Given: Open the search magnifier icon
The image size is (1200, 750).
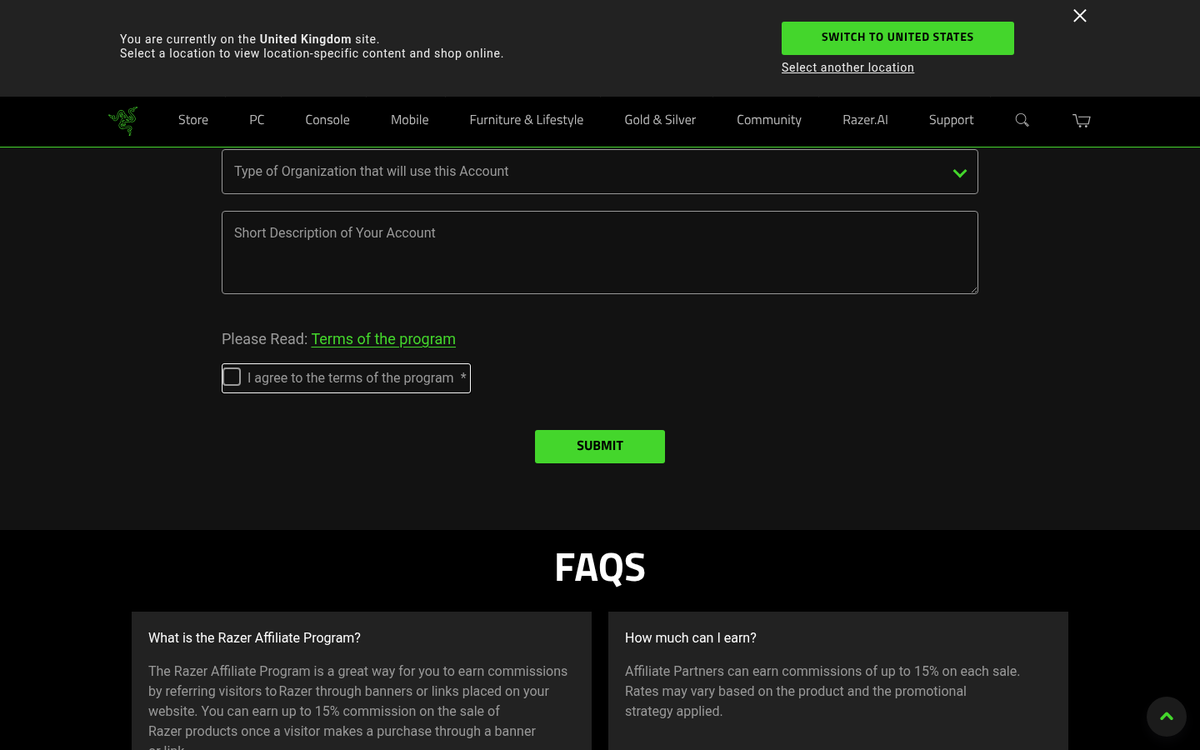Looking at the screenshot, I should pos(1022,120).
